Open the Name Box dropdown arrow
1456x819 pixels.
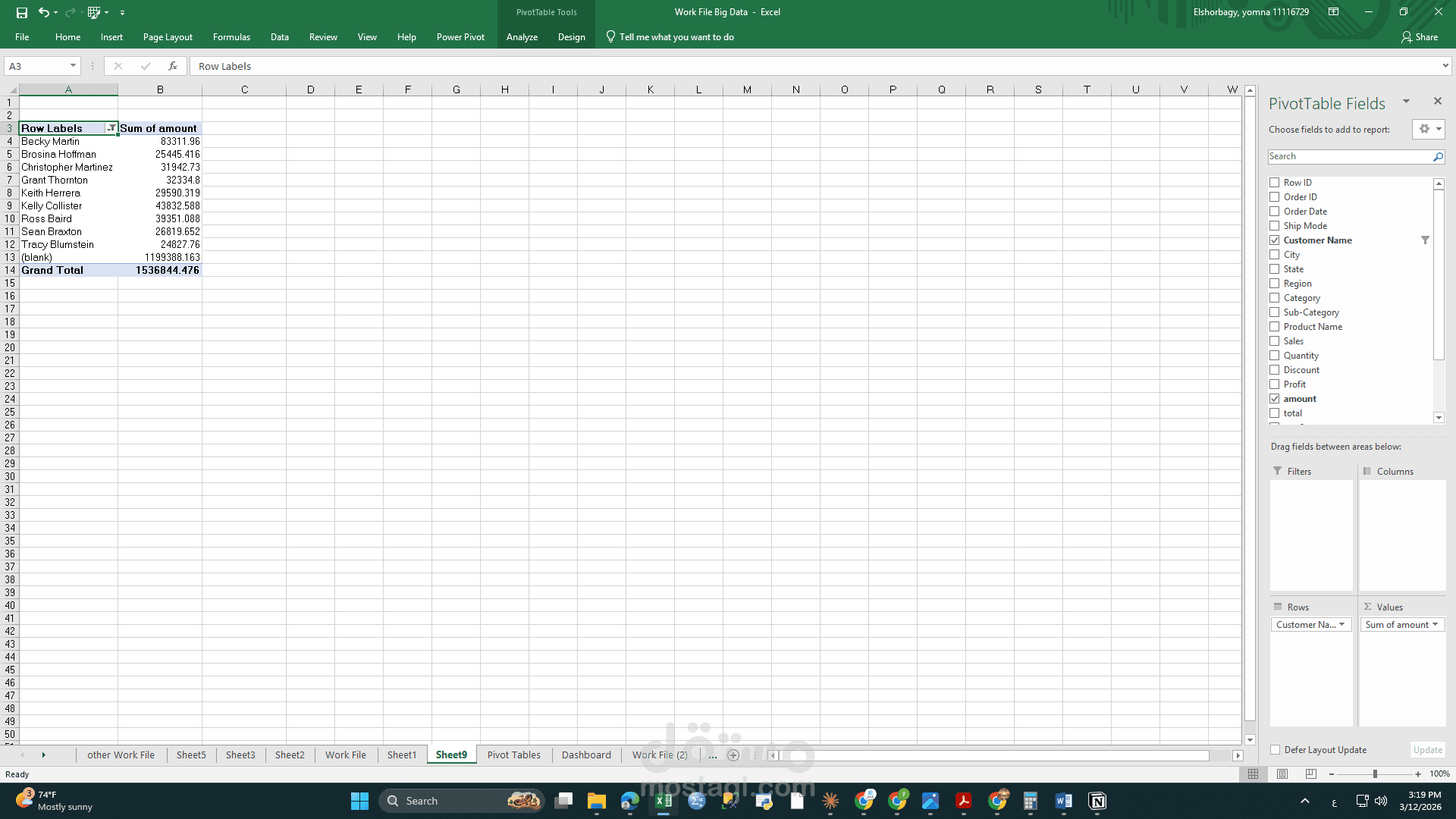(x=73, y=66)
